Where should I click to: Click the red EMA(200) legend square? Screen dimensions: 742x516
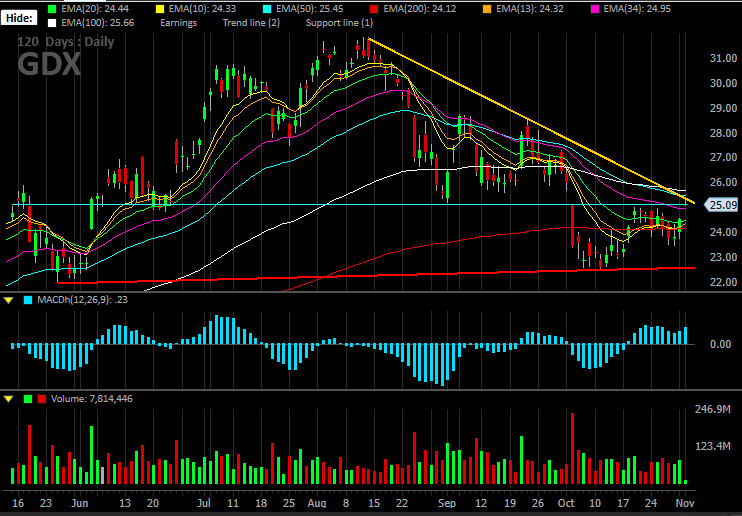pos(374,9)
